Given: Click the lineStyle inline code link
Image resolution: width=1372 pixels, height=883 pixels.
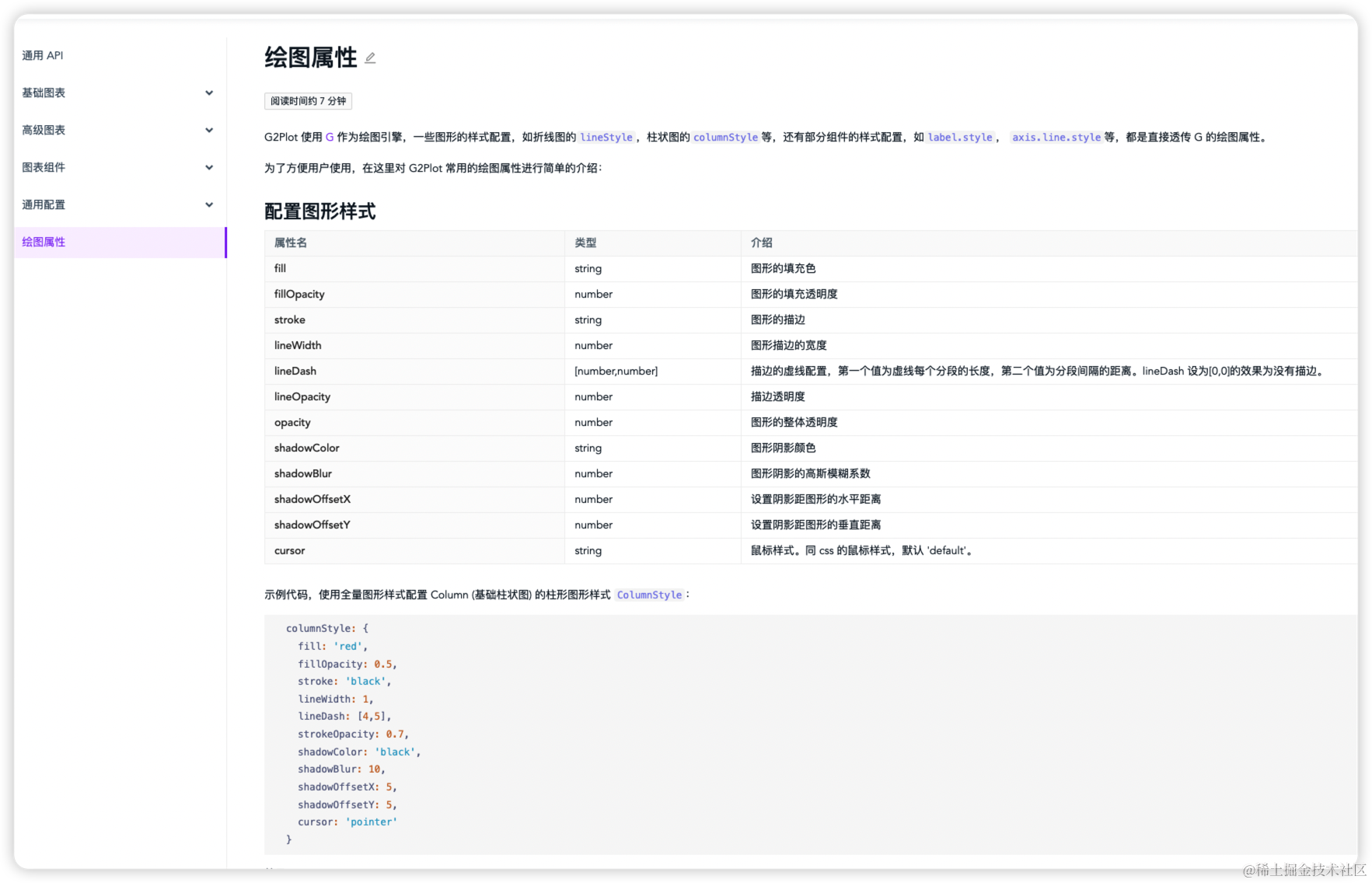Looking at the screenshot, I should (x=606, y=137).
